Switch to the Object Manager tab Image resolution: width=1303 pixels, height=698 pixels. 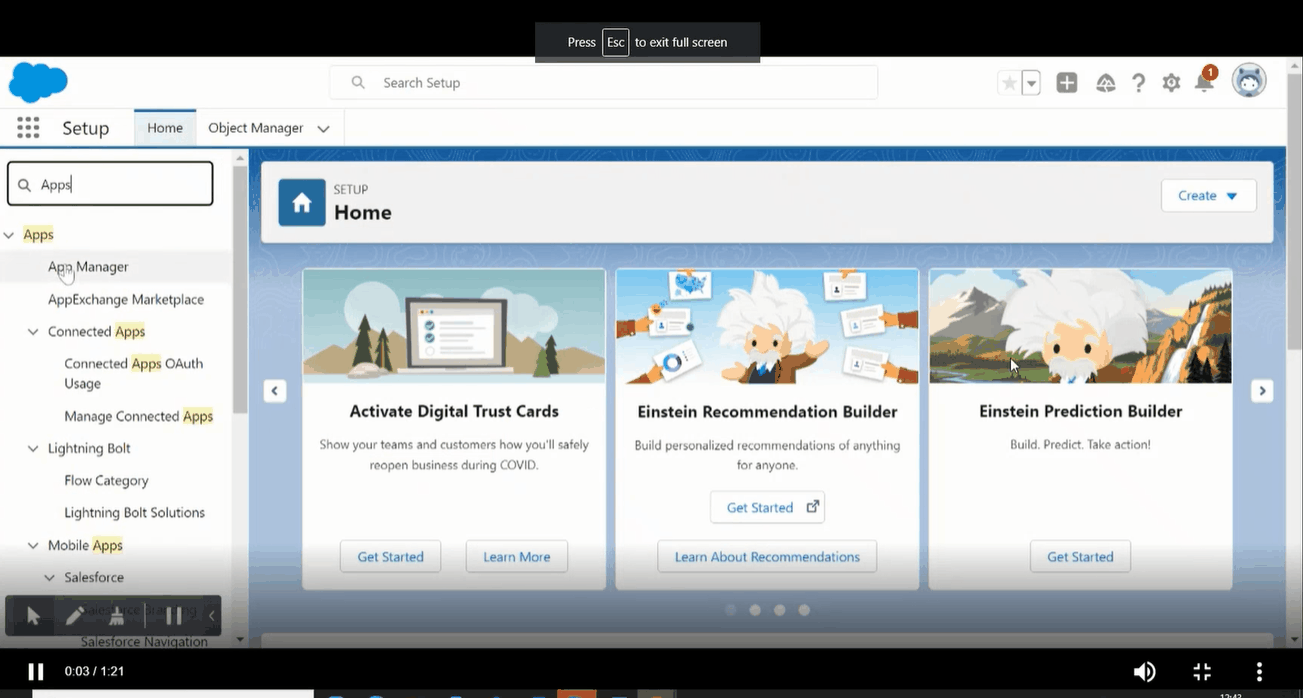[255, 128]
